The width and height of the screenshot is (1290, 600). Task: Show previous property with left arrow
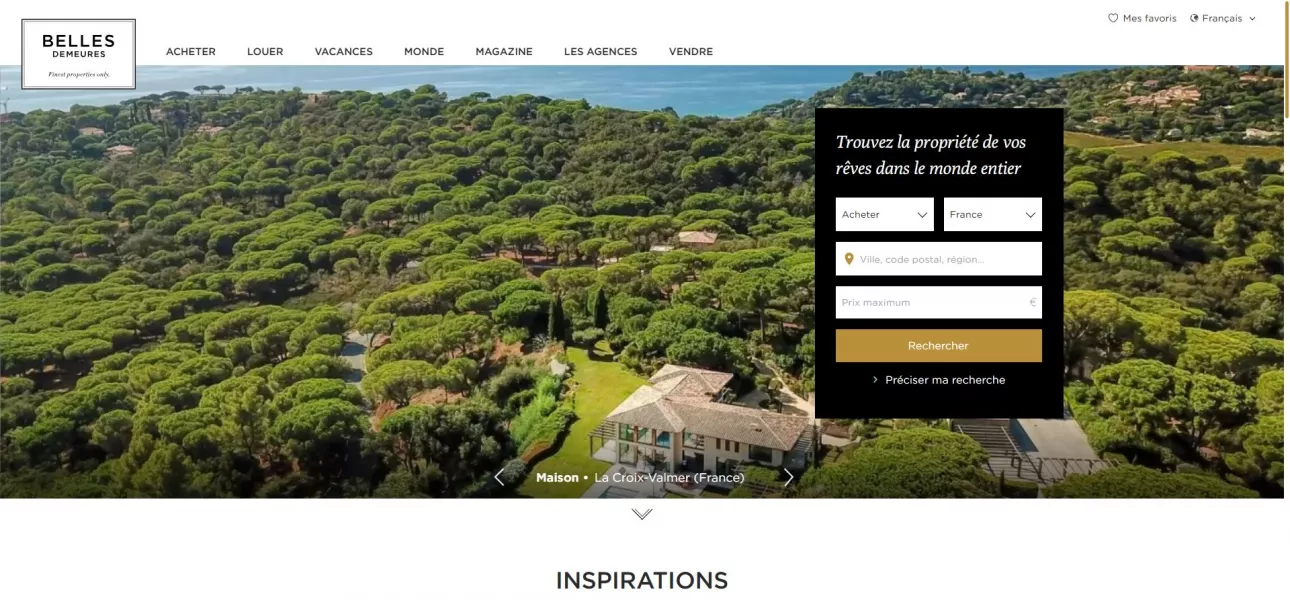tap(499, 477)
